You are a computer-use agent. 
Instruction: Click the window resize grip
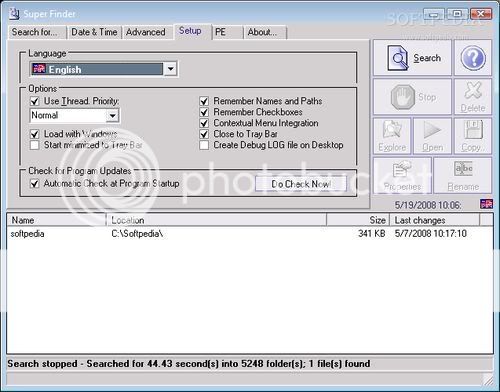coord(488,379)
